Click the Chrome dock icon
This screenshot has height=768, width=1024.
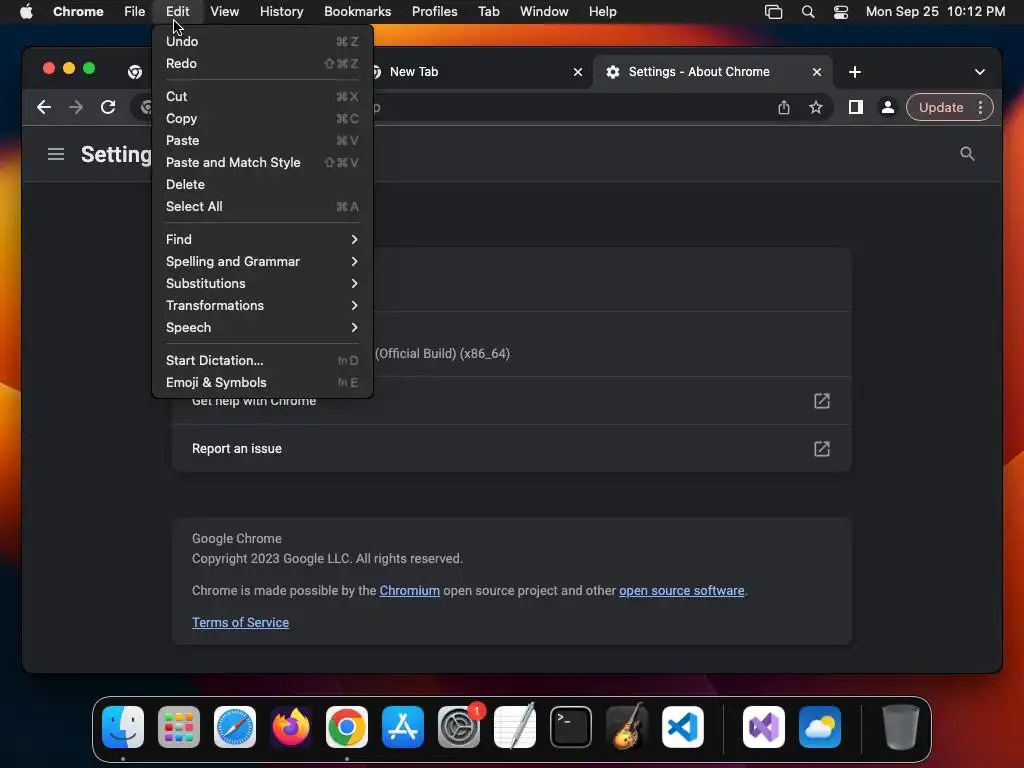pos(347,727)
